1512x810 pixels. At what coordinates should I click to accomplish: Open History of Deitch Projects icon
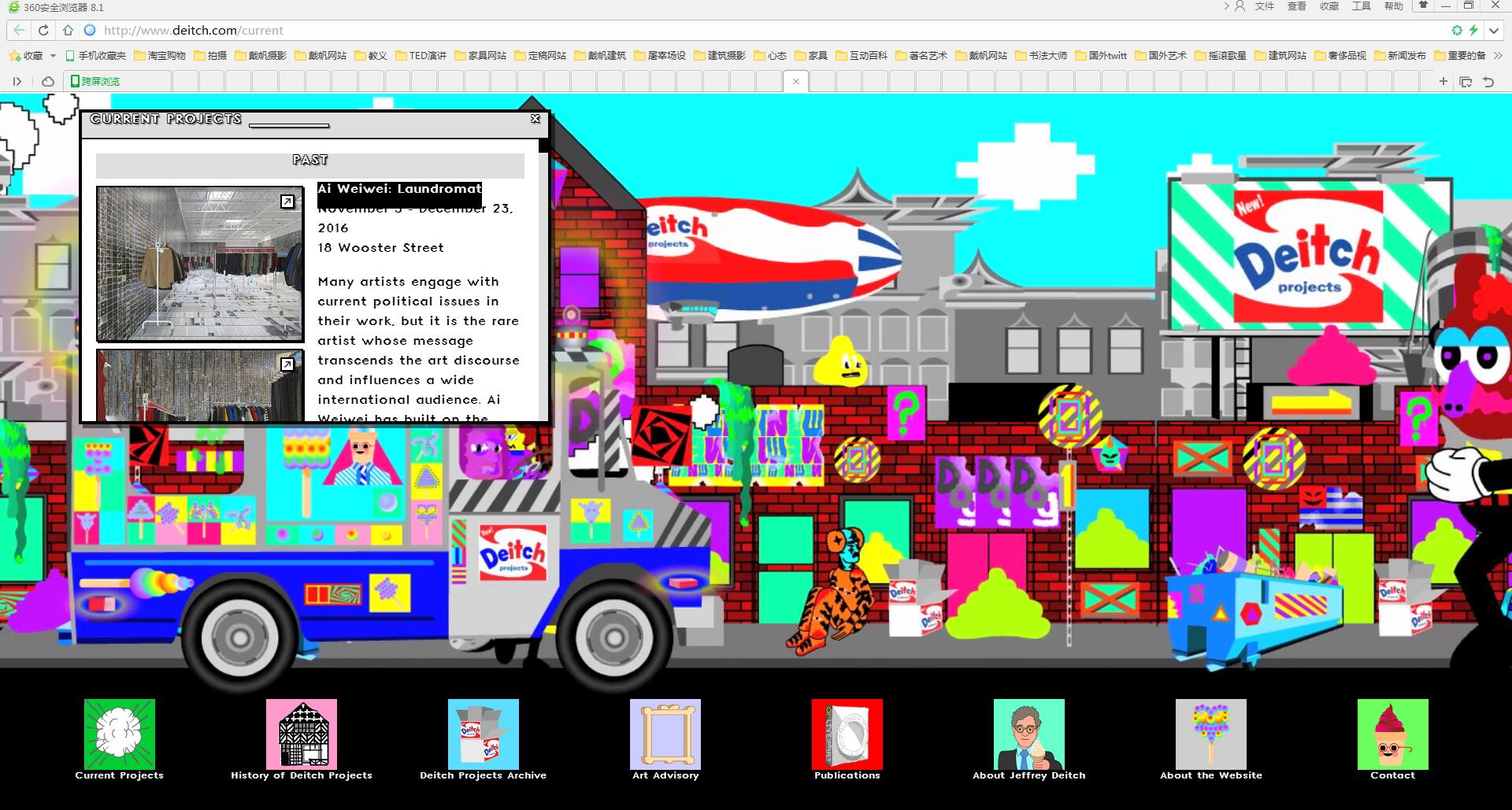[x=302, y=734]
